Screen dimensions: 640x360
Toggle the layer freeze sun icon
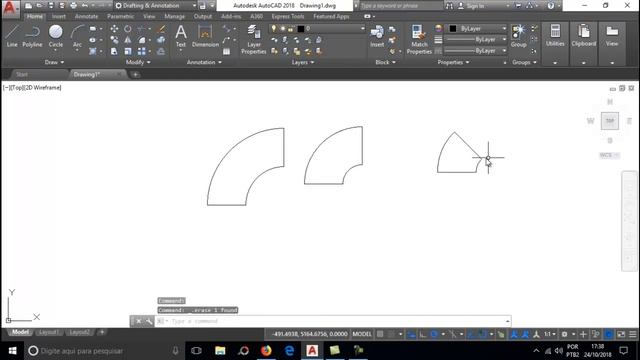pos(282,29)
